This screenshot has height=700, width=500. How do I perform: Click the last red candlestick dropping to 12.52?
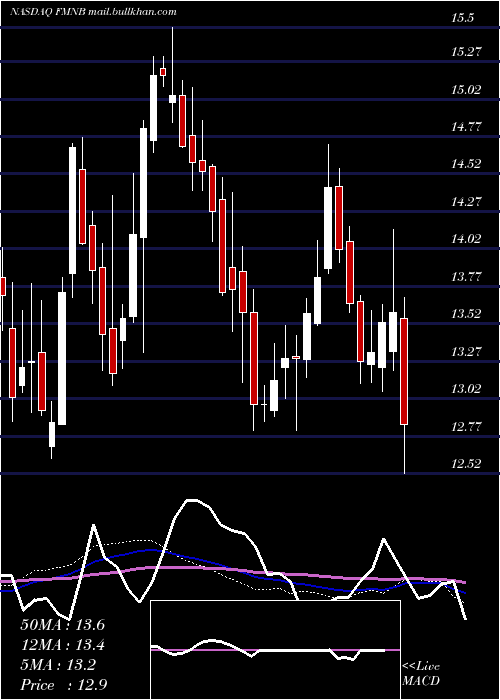click(404, 371)
